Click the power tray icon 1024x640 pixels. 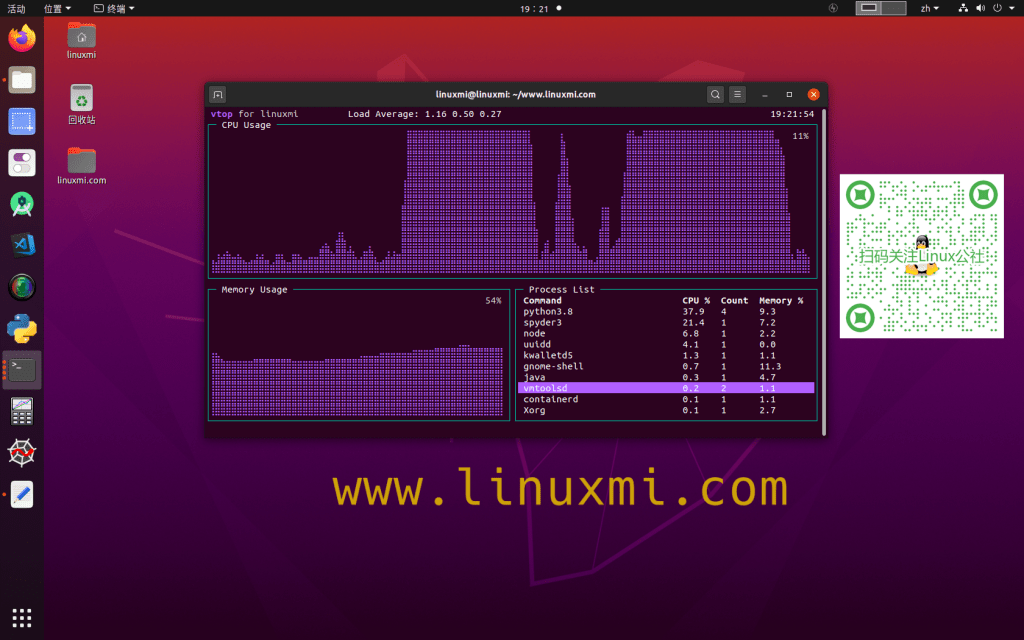[x=997, y=8]
